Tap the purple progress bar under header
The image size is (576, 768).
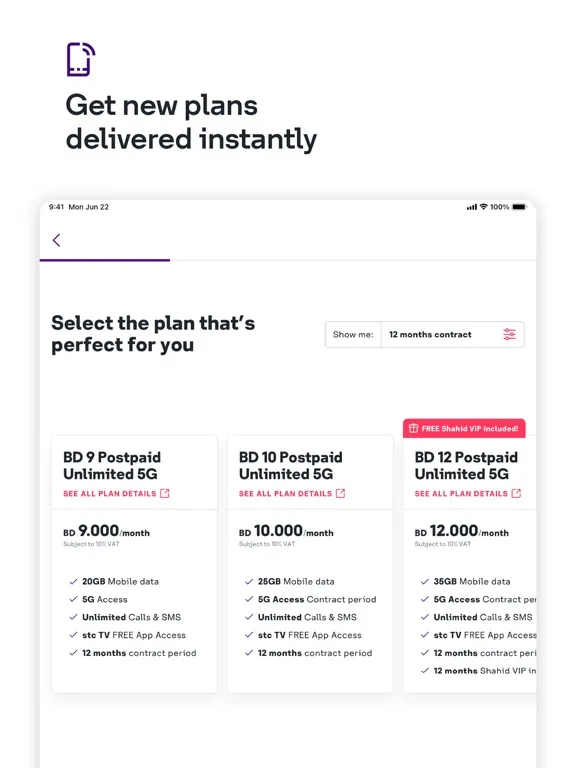(x=105, y=260)
